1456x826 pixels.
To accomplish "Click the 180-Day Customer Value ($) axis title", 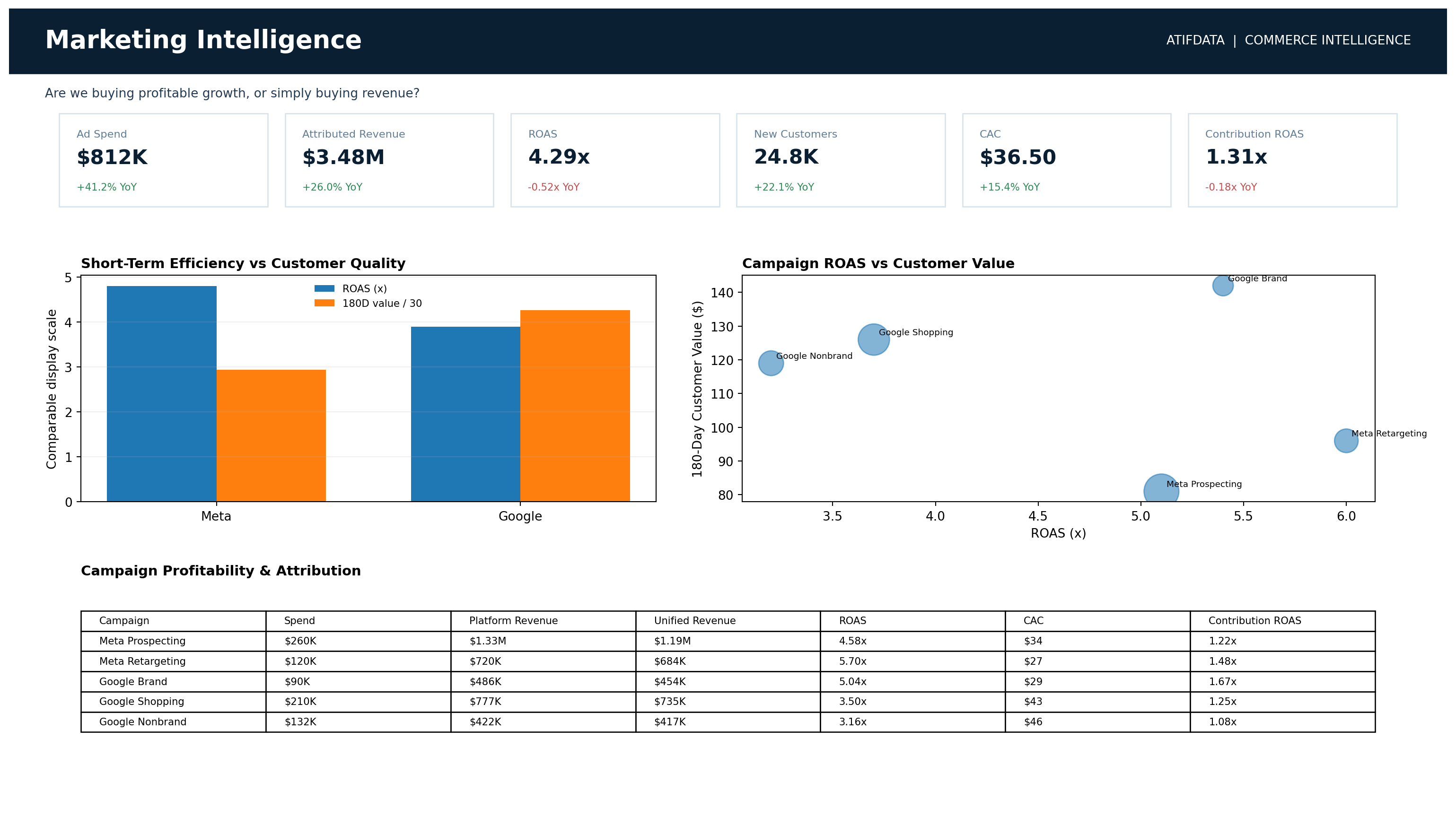I will (x=697, y=389).
